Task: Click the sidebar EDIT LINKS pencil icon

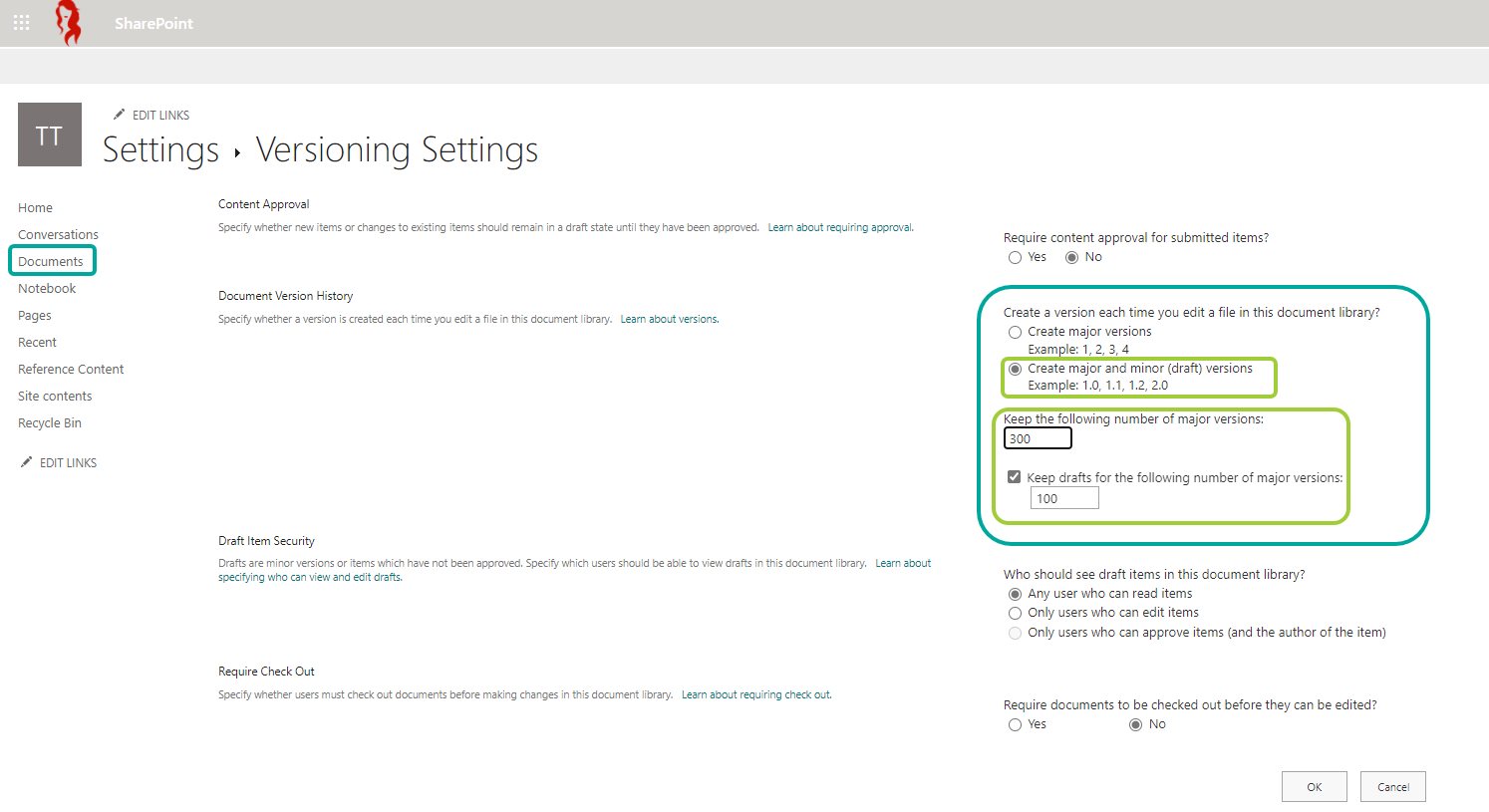Action: click(28, 461)
